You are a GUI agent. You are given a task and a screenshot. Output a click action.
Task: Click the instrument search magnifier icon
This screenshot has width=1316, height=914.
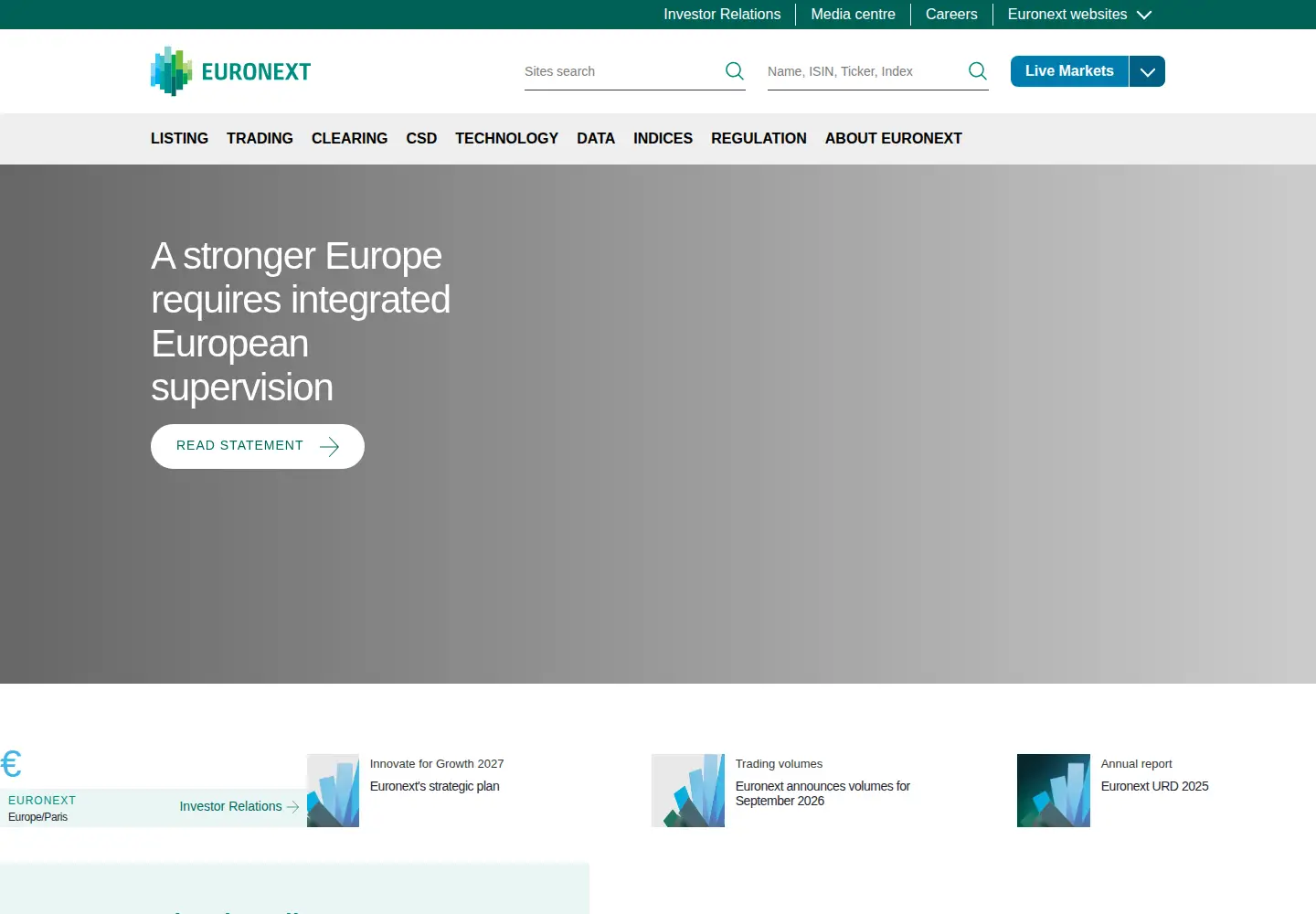pos(978,71)
